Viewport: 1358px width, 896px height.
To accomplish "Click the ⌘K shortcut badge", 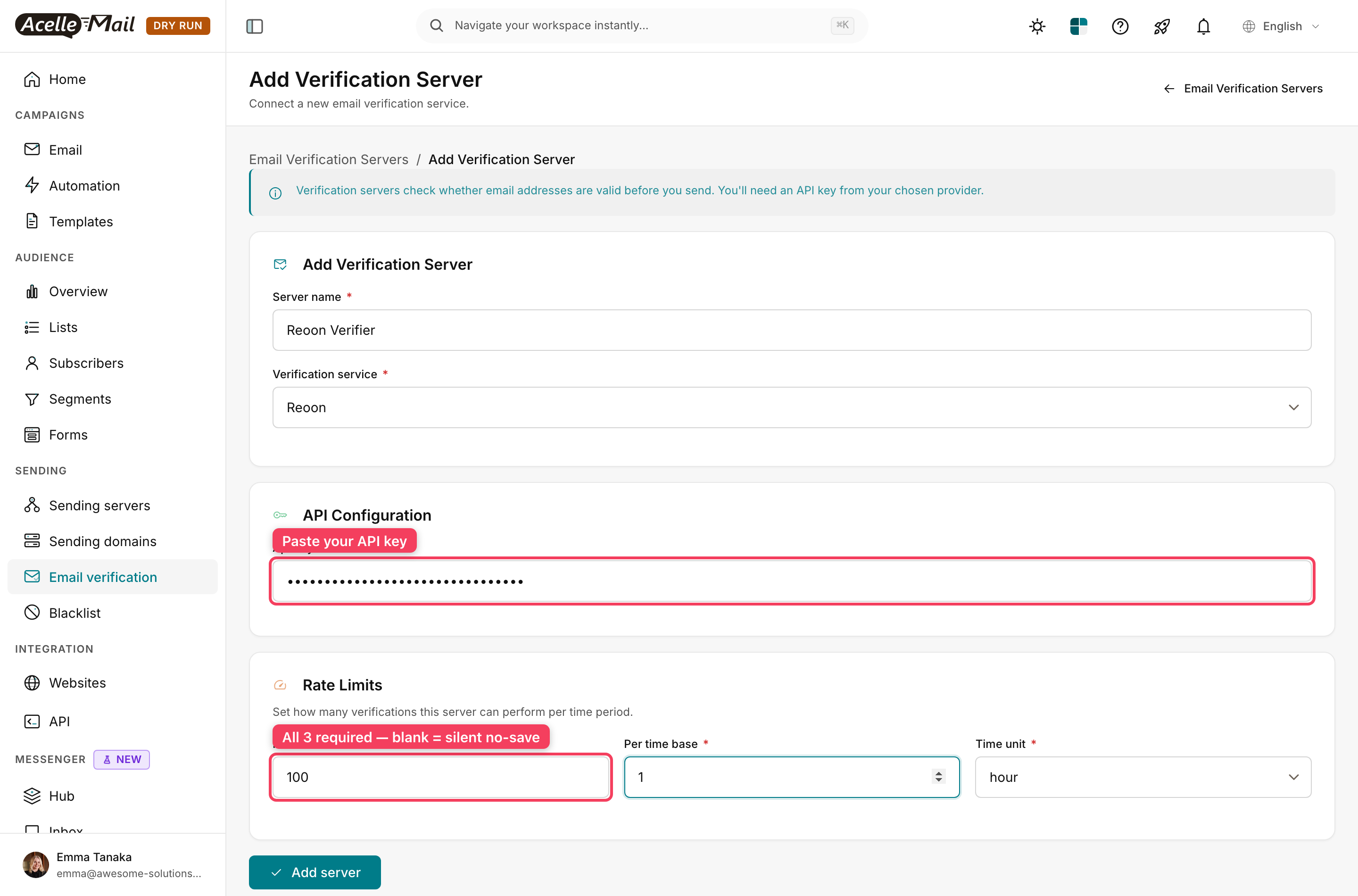I will pyautogui.click(x=842, y=25).
